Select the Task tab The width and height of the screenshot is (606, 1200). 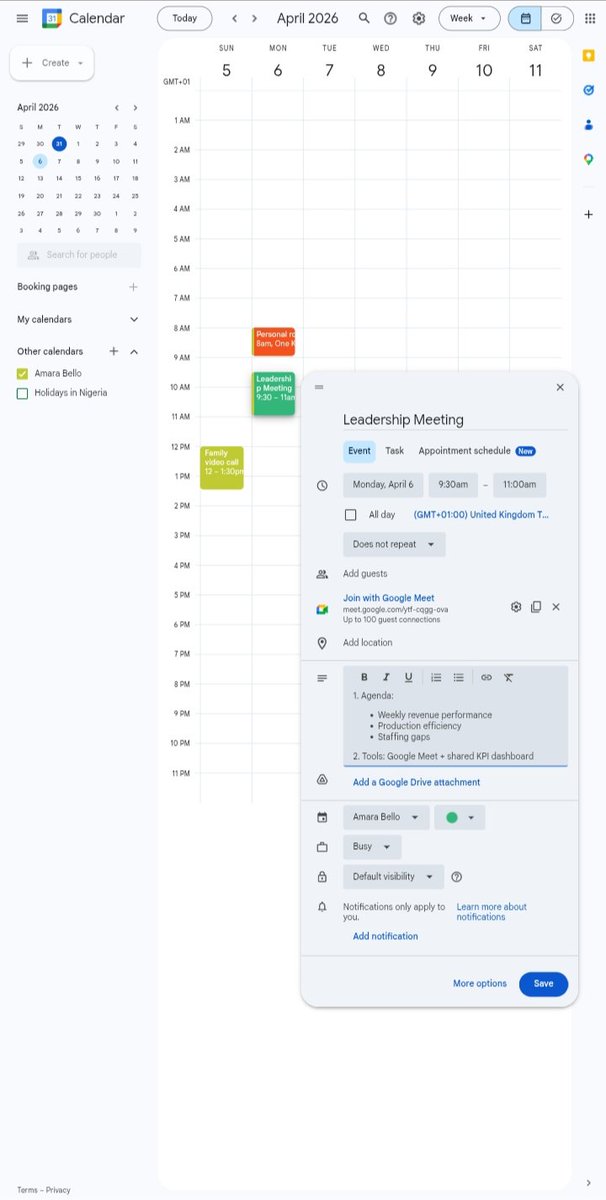pos(395,451)
